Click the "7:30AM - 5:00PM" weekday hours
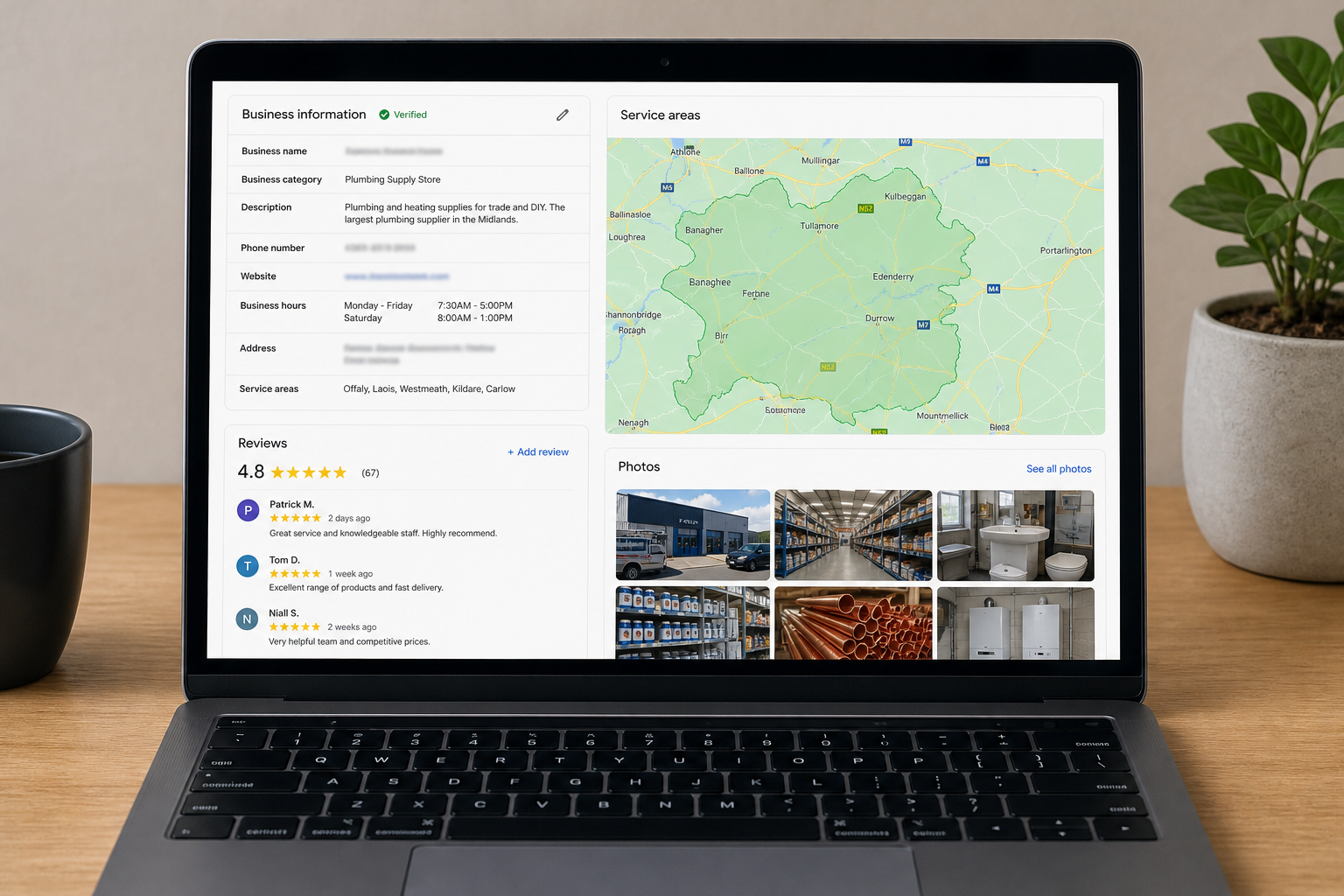Screen dimensions: 1344x896 click(x=475, y=306)
